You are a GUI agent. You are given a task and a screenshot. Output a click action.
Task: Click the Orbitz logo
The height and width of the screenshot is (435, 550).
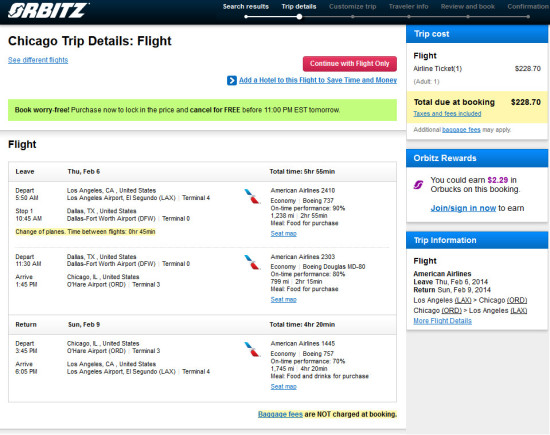(48, 10)
